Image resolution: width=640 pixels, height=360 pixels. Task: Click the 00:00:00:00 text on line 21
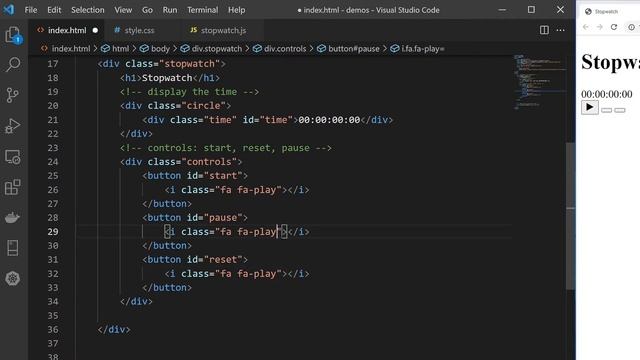pos(329,120)
